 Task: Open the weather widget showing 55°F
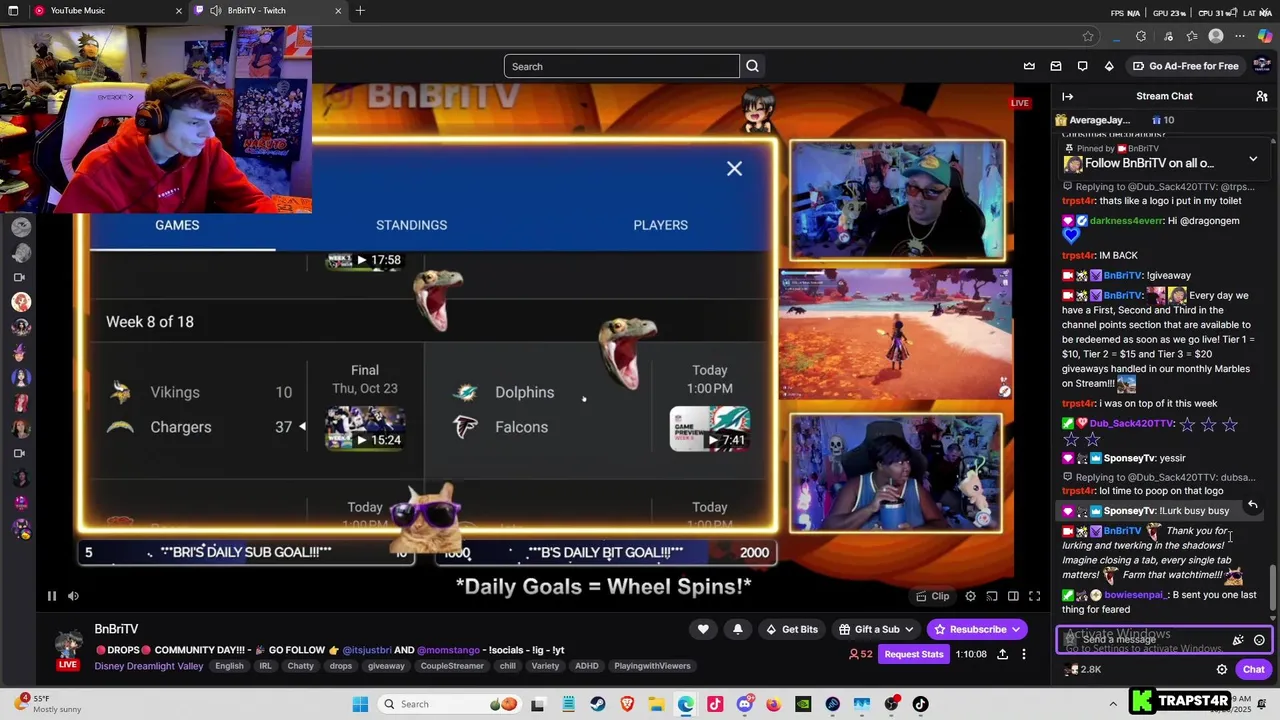[x=50, y=703]
